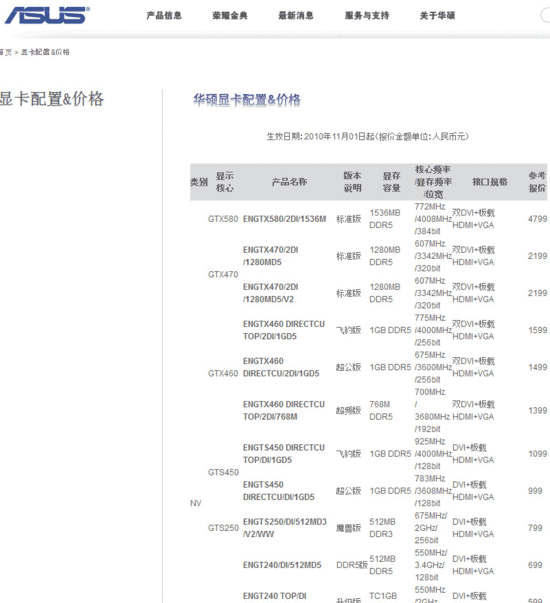
Task: Select ENGTS450 DIRECTCU/DI/1GD5 product
Action: 279,491
